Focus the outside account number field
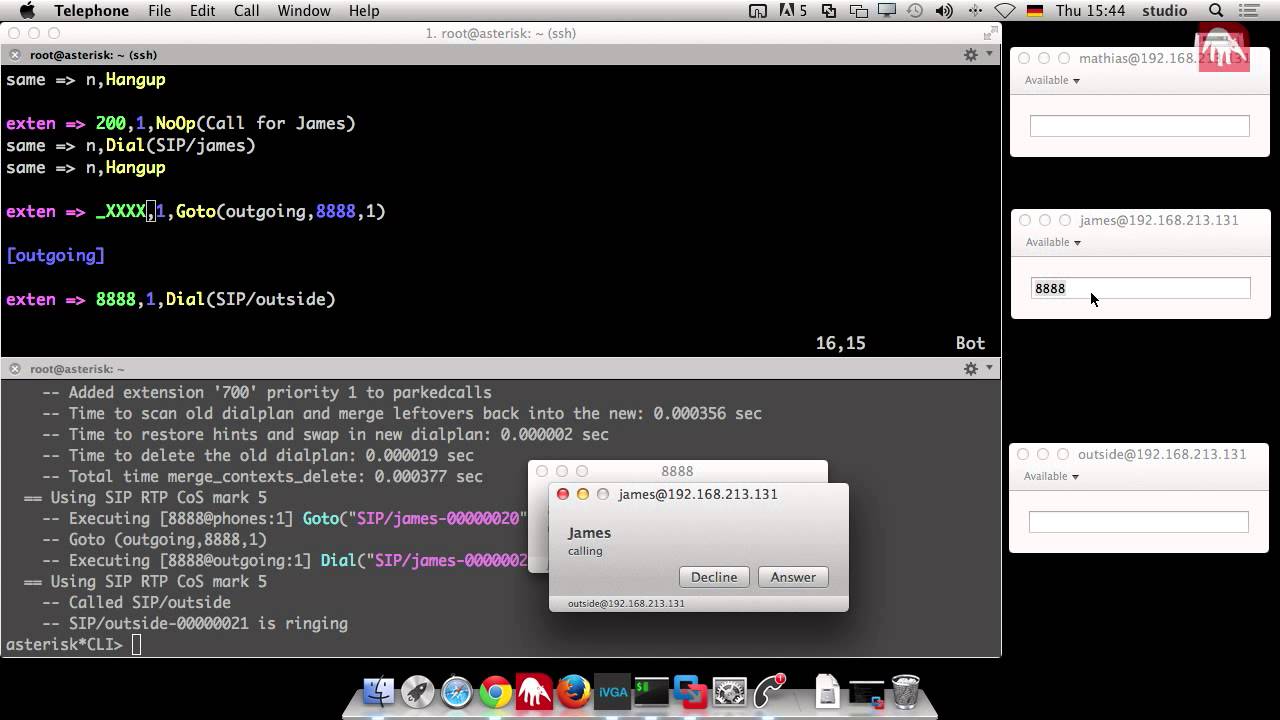 click(1139, 522)
